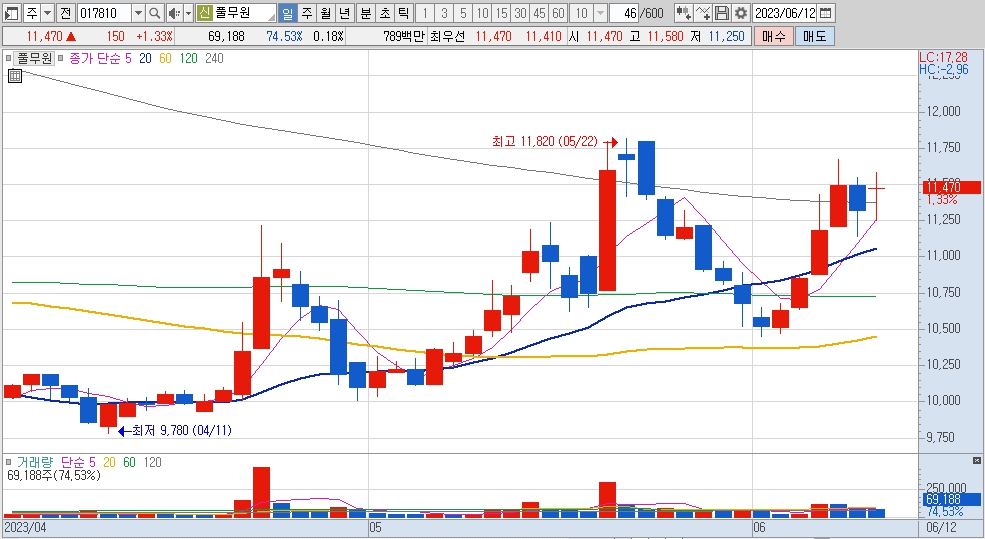Click the volume value 69,188 in info bar

tap(226, 36)
